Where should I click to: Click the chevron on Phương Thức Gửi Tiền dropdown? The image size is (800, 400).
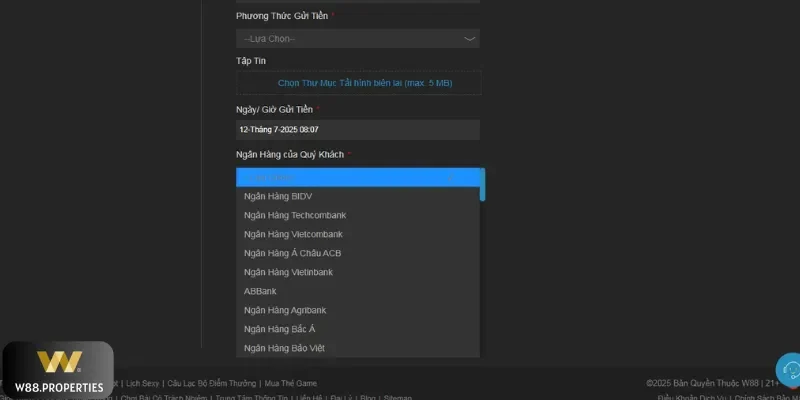[x=469, y=39]
